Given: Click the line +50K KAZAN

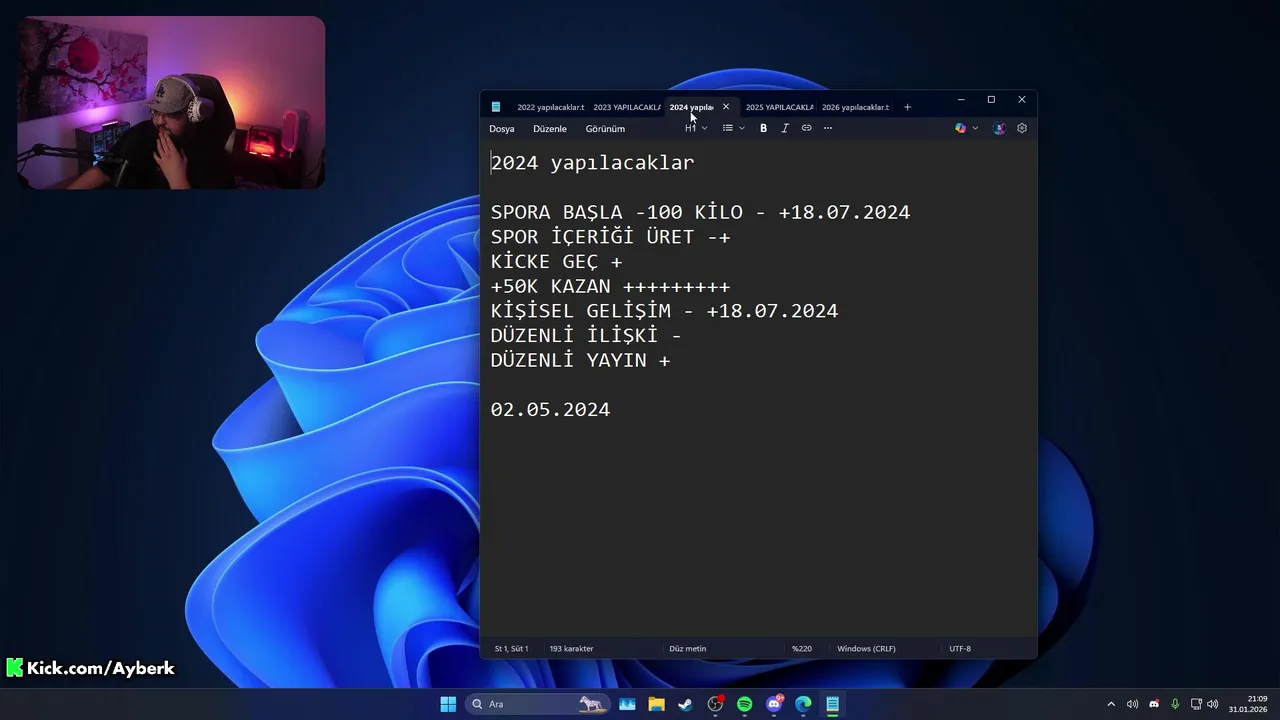Looking at the screenshot, I should 610,286.
